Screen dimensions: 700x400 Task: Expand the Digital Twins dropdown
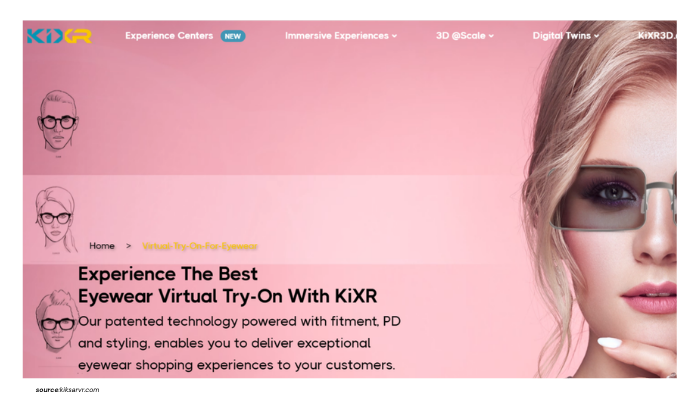coord(565,36)
